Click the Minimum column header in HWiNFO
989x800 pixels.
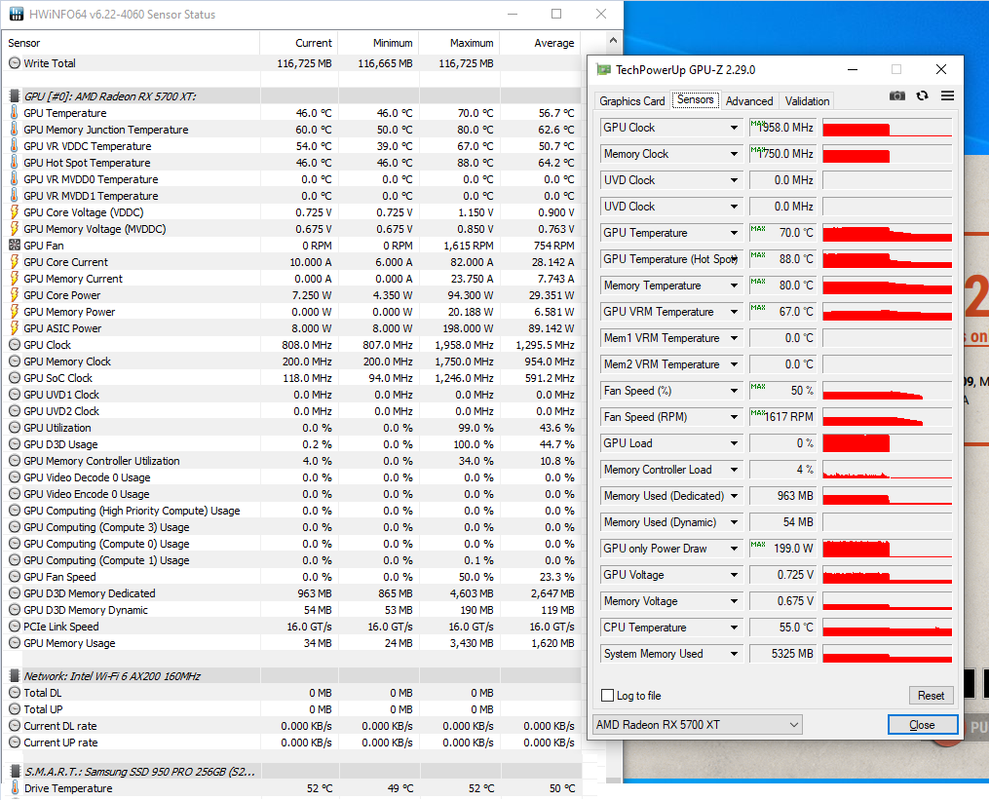pyautogui.click(x=379, y=43)
